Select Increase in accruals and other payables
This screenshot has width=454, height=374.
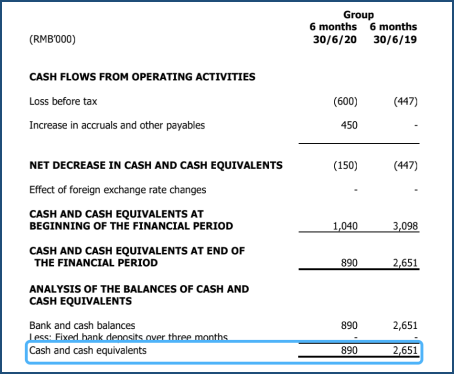117,125
